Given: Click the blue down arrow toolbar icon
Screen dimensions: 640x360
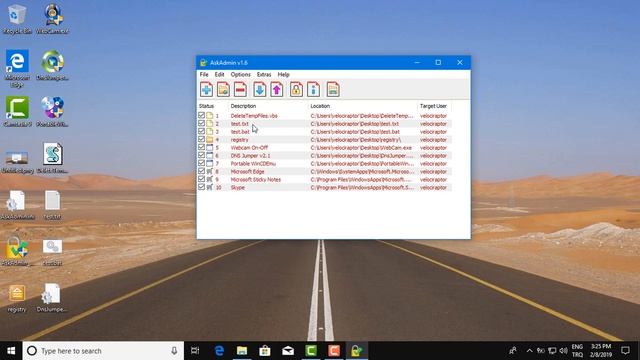Looking at the screenshot, I should 260,89.
